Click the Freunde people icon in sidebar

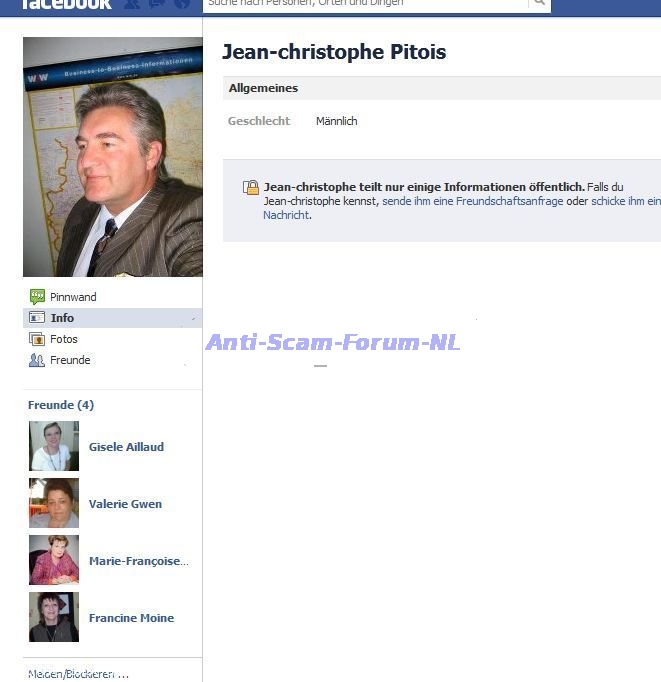[x=37, y=360]
